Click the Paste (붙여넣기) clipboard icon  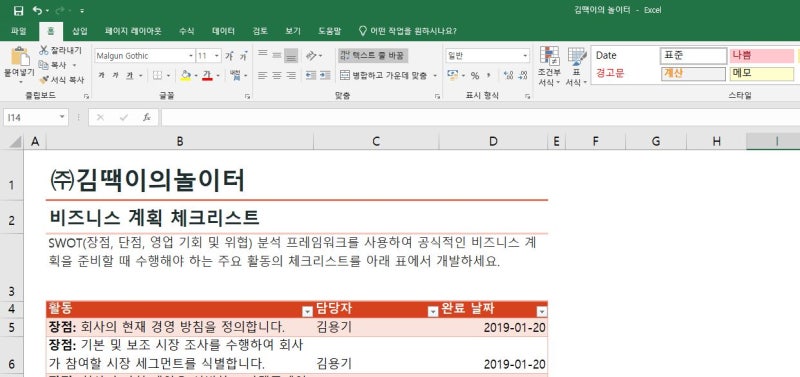pyautogui.click(x=19, y=57)
